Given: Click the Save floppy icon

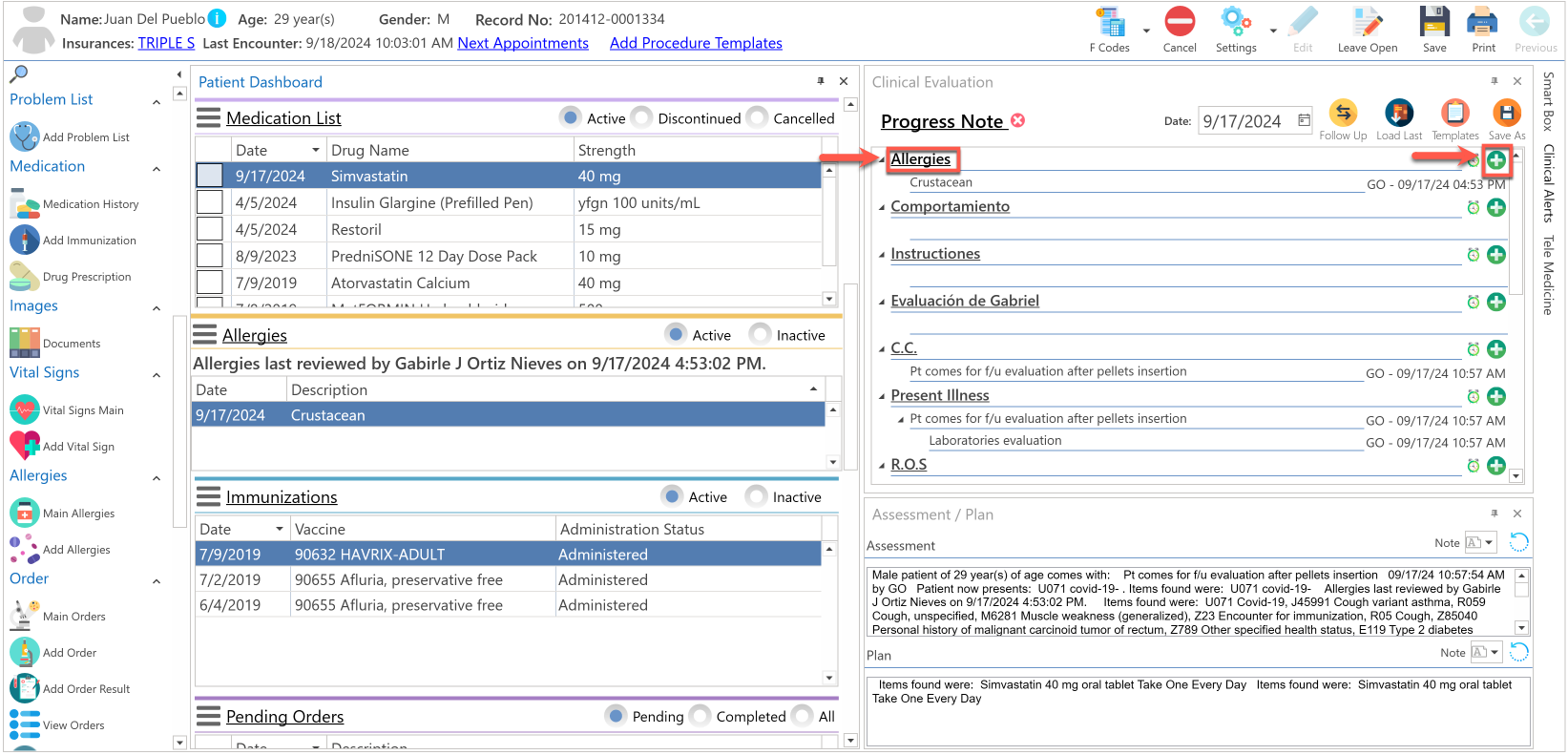Looking at the screenshot, I should (1434, 22).
